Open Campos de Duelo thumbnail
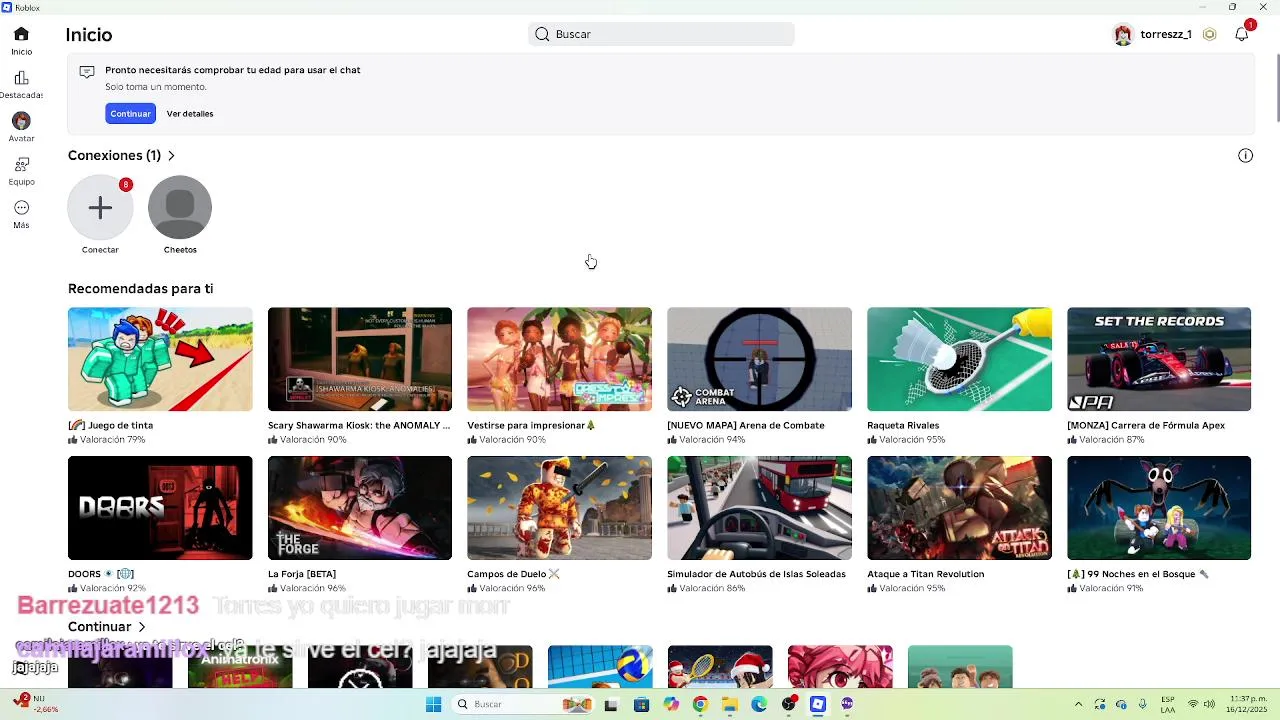Viewport: 1280px width, 720px height. 559,508
